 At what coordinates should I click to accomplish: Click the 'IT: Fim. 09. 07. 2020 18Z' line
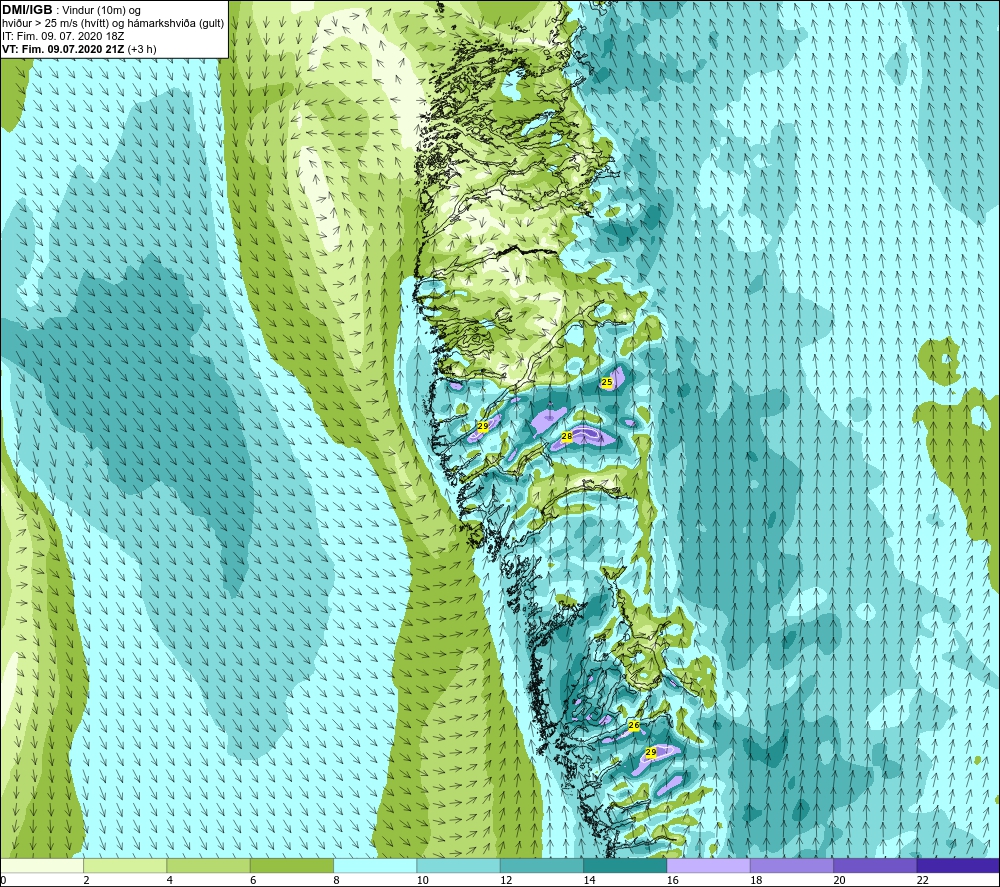pyautogui.click(x=63, y=36)
